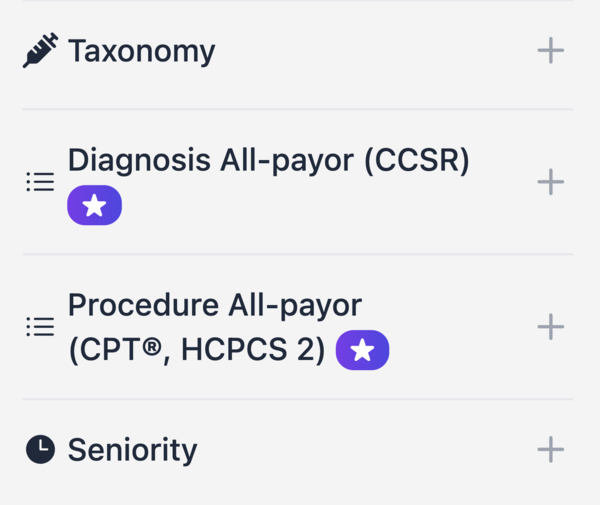
Task: Click the syringe icon beside Taxonomy
Action: click(x=41, y=50)
